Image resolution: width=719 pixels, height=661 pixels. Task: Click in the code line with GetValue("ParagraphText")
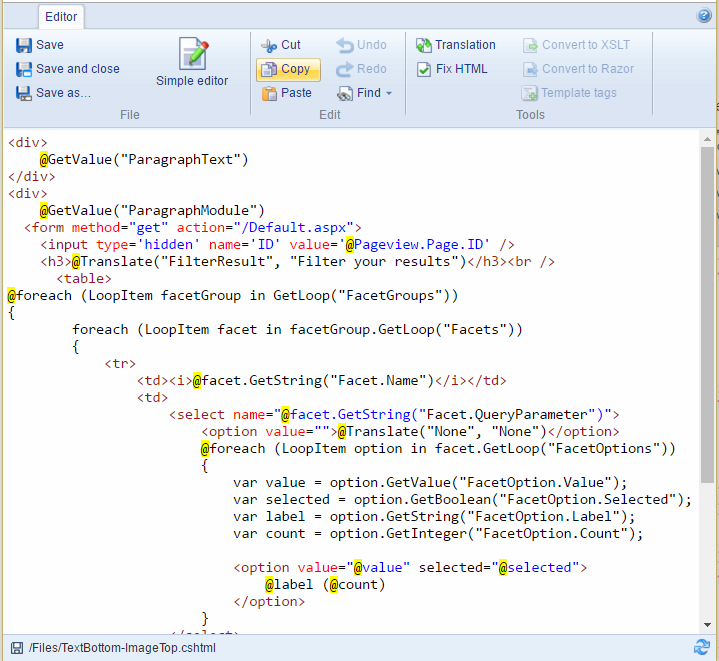[150, 159]
